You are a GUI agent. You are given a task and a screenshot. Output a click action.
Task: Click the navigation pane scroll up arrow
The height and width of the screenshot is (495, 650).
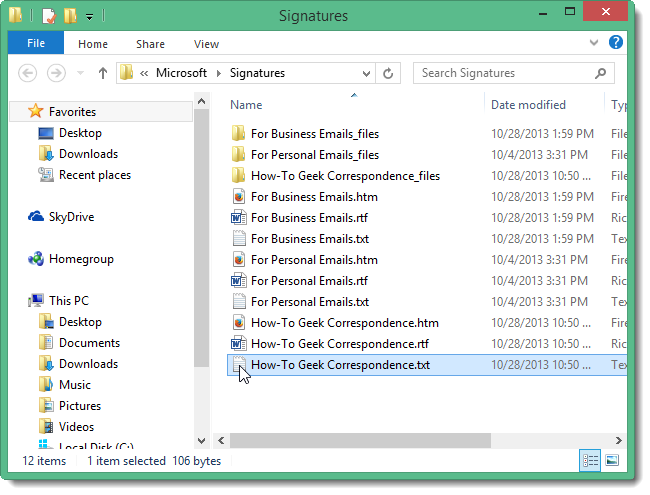coord(201,101)
